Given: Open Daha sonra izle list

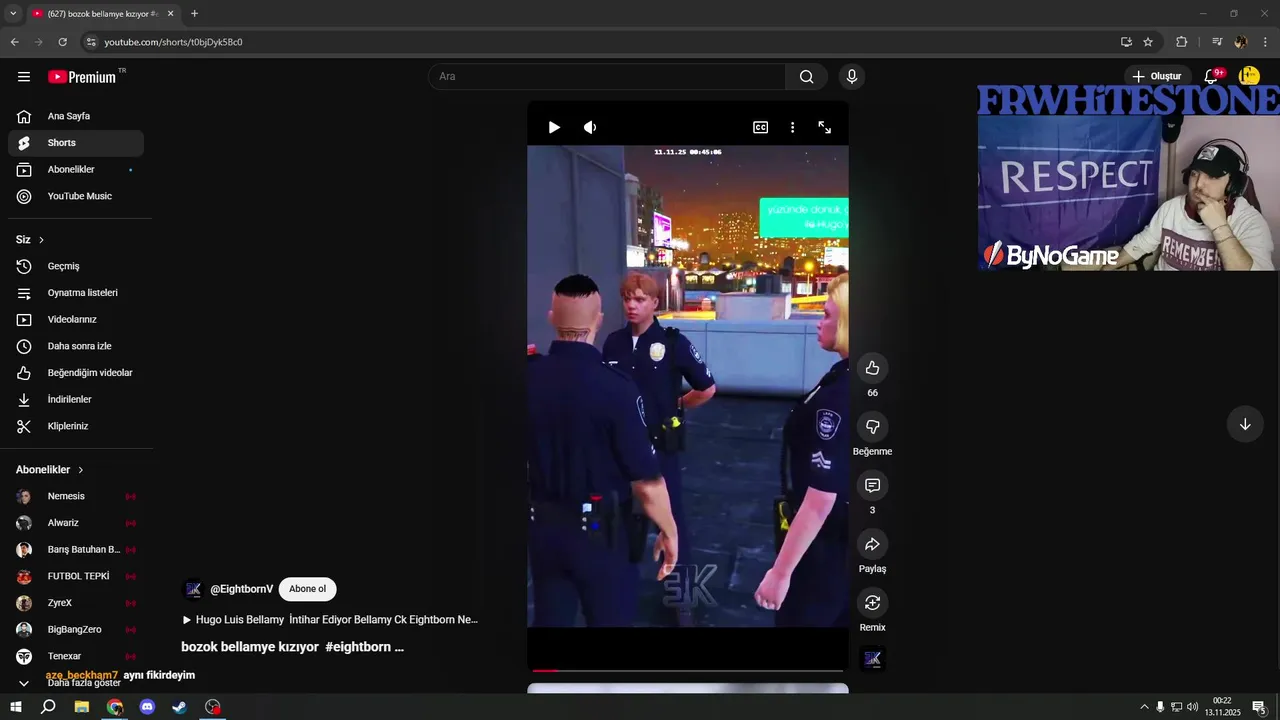Looking at the screenshot, I should [x=76, y=346].
